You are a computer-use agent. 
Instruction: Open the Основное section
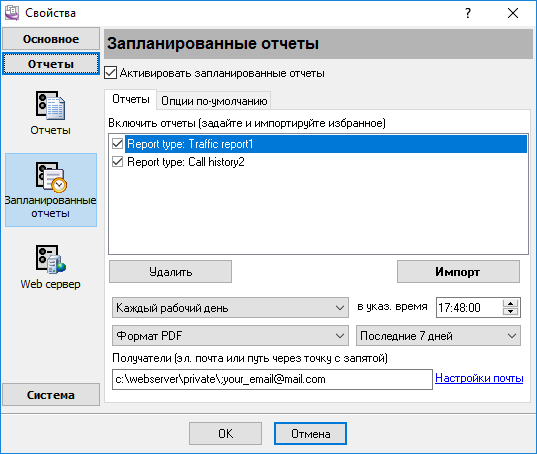point(51,39)
